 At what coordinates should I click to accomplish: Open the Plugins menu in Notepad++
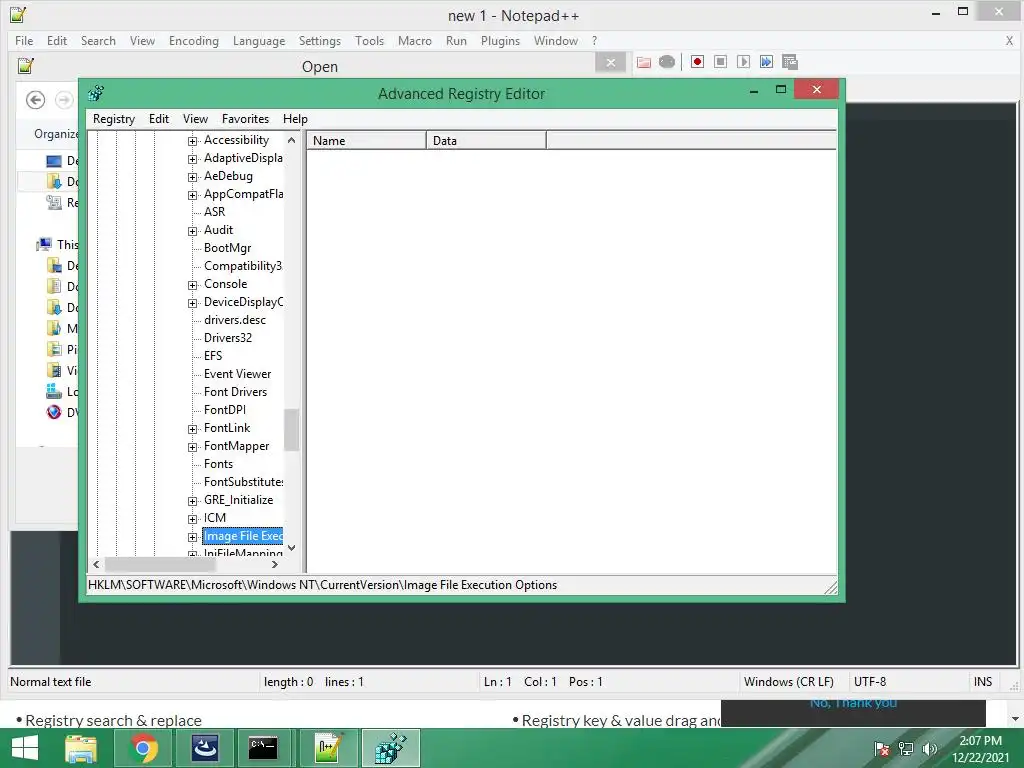pos(500,40)
